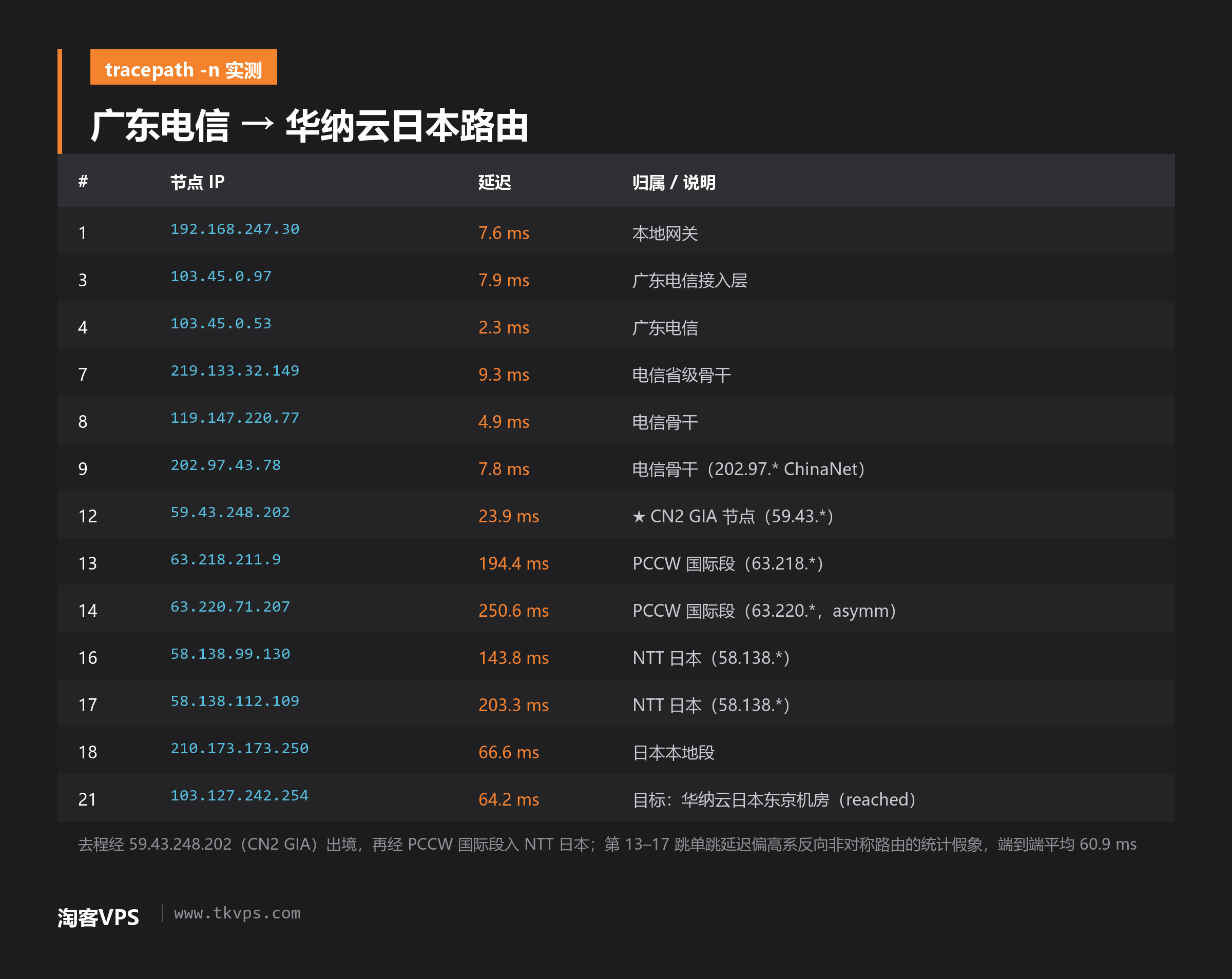
Task: Click the 203.3 ms latency value
Action: pyautogui.click(x=513, y=706)
